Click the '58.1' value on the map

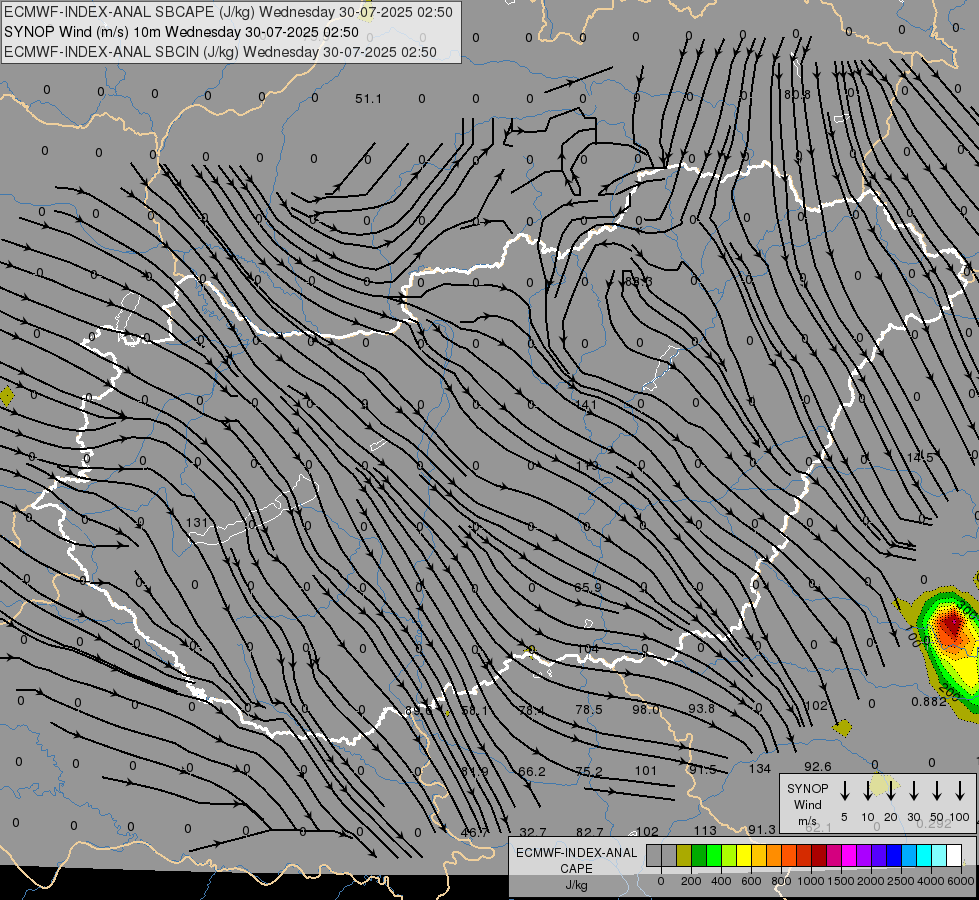click(x=475, y=711)
